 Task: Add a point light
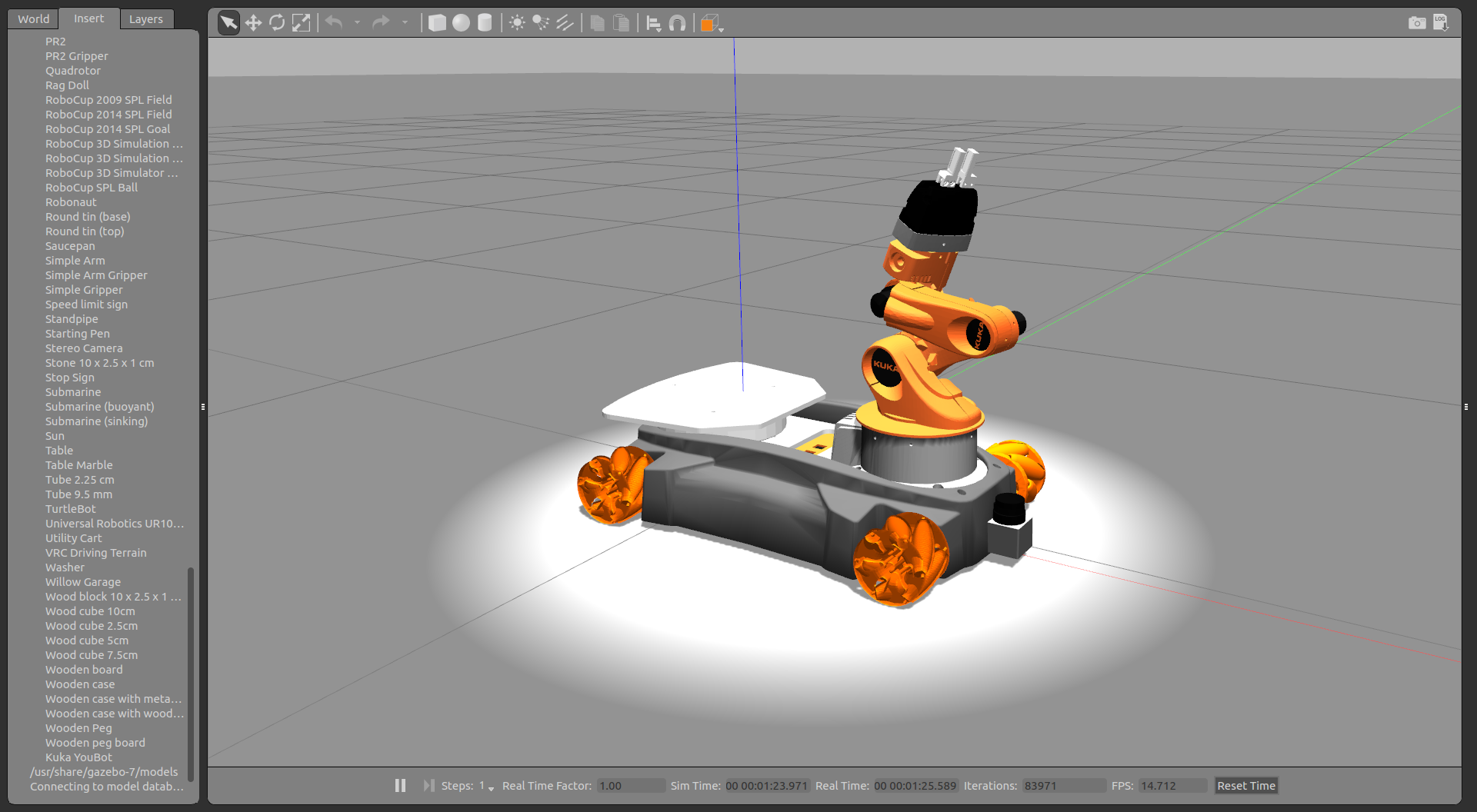pyautogui.click(x=517, y=23)
